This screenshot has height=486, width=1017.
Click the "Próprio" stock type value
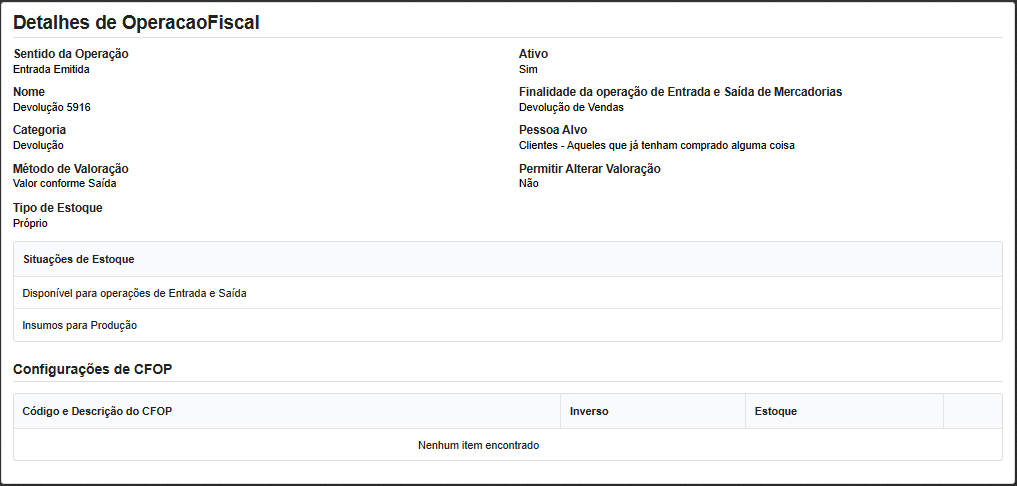(x=30, y=223)
